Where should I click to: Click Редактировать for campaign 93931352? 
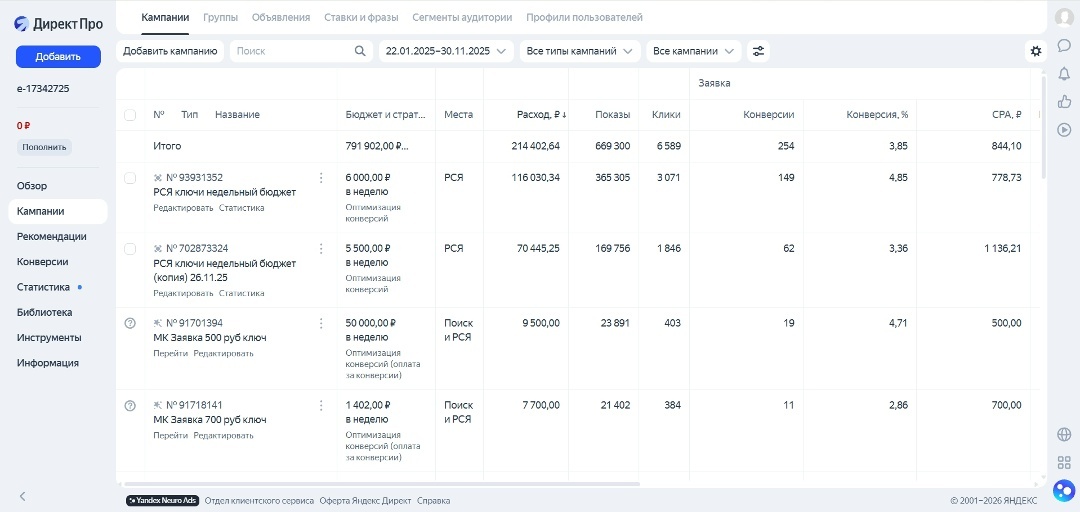183,208
